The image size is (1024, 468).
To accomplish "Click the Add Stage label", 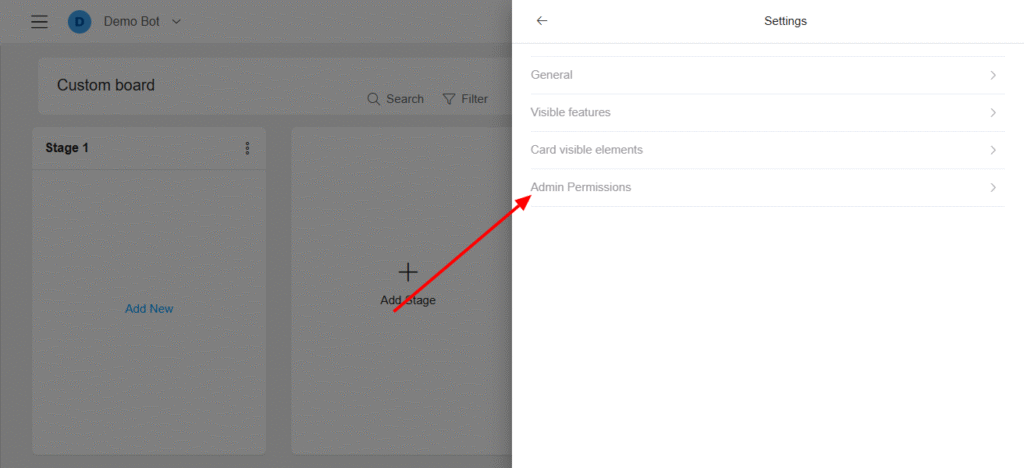I will [x=408, y=300].
